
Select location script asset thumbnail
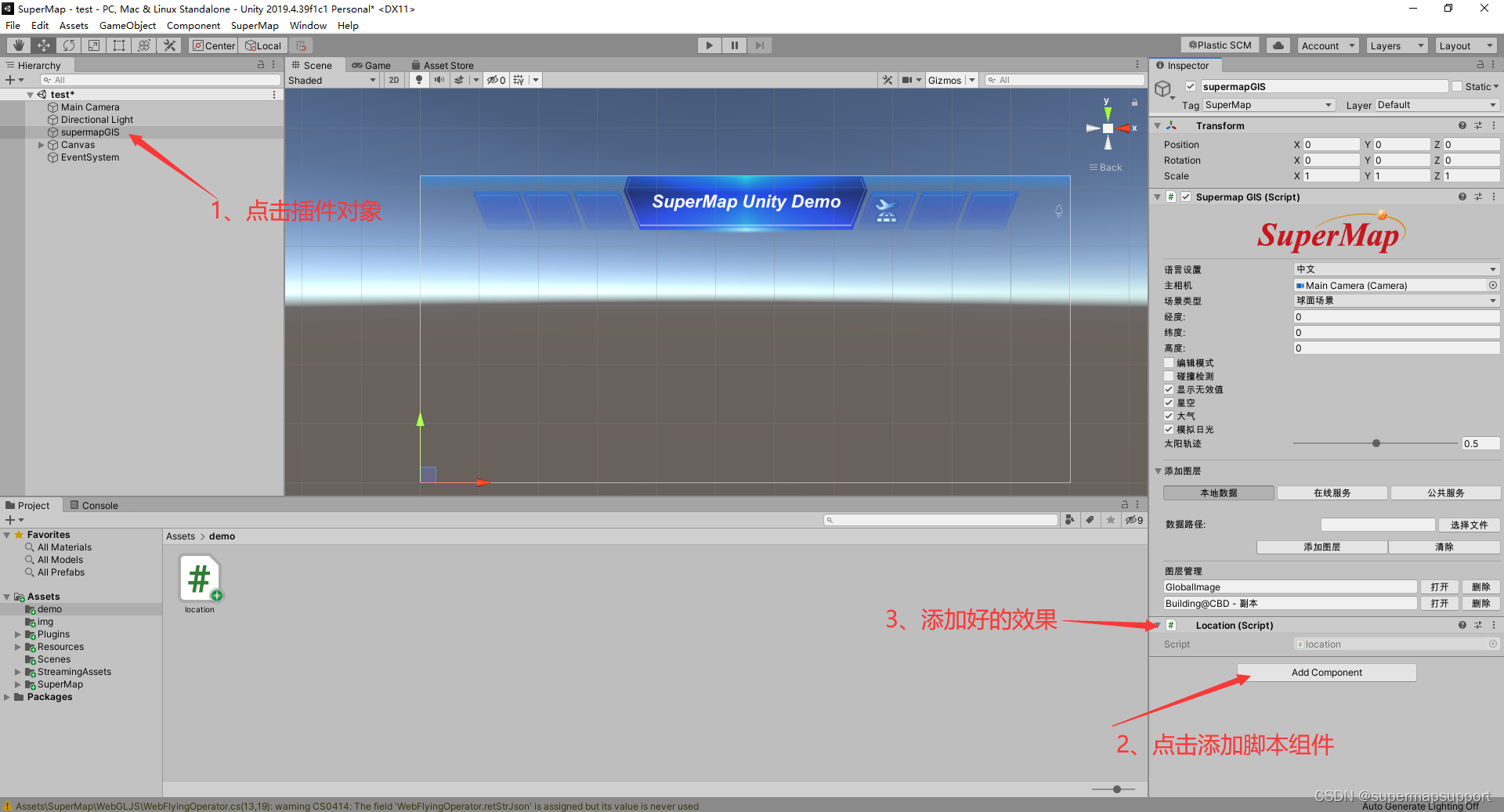click(200, 578)
